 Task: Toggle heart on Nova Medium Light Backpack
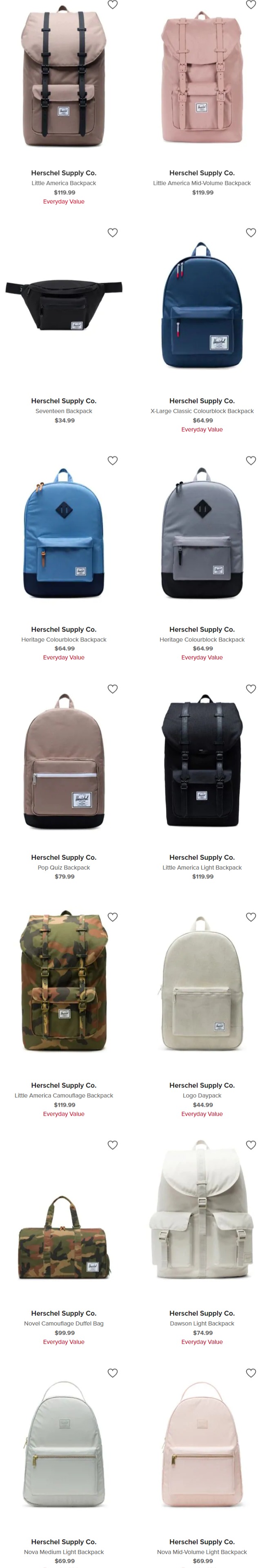pyautogui.click(x=112, y=1373)
